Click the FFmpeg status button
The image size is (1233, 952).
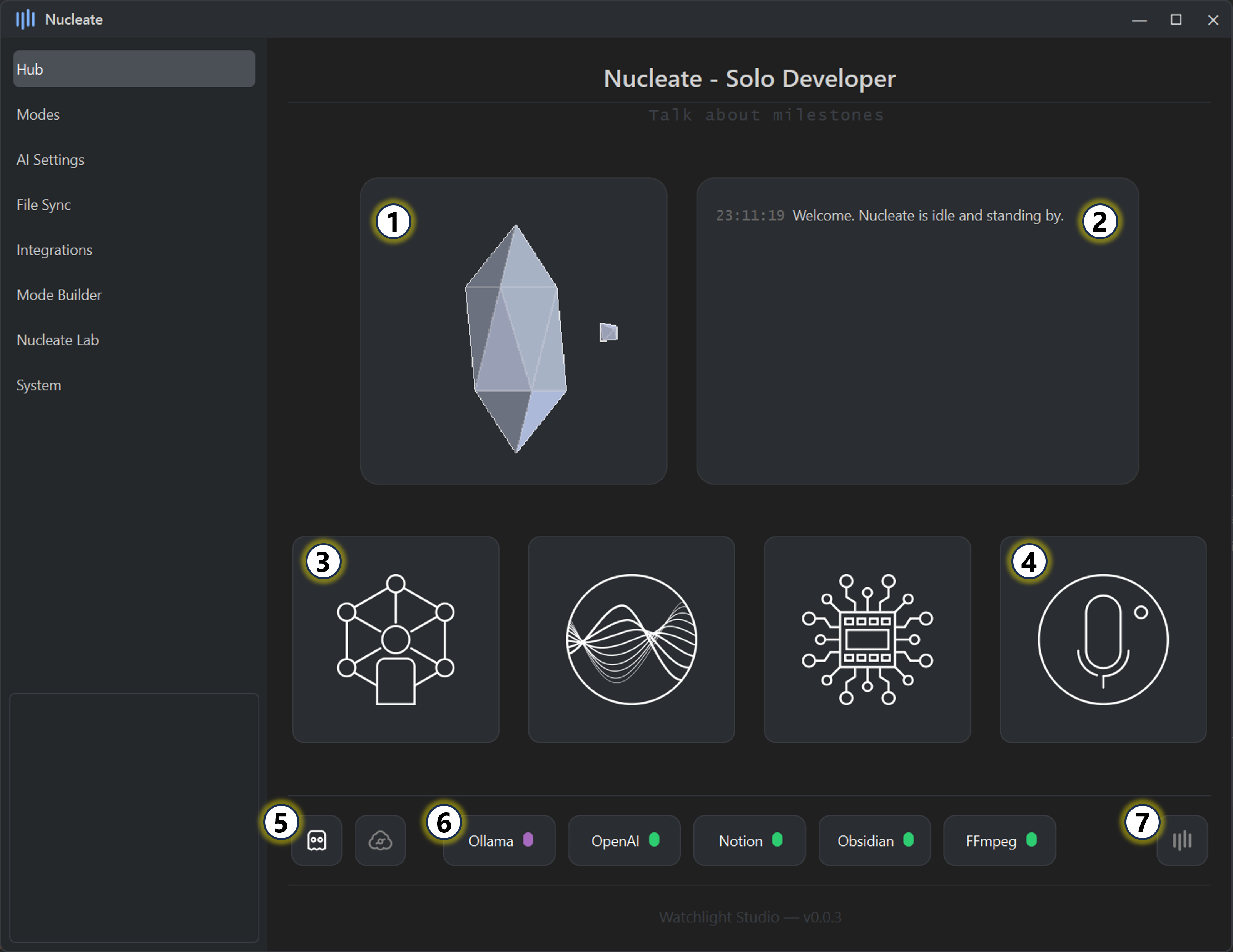(x=999, y=840)
